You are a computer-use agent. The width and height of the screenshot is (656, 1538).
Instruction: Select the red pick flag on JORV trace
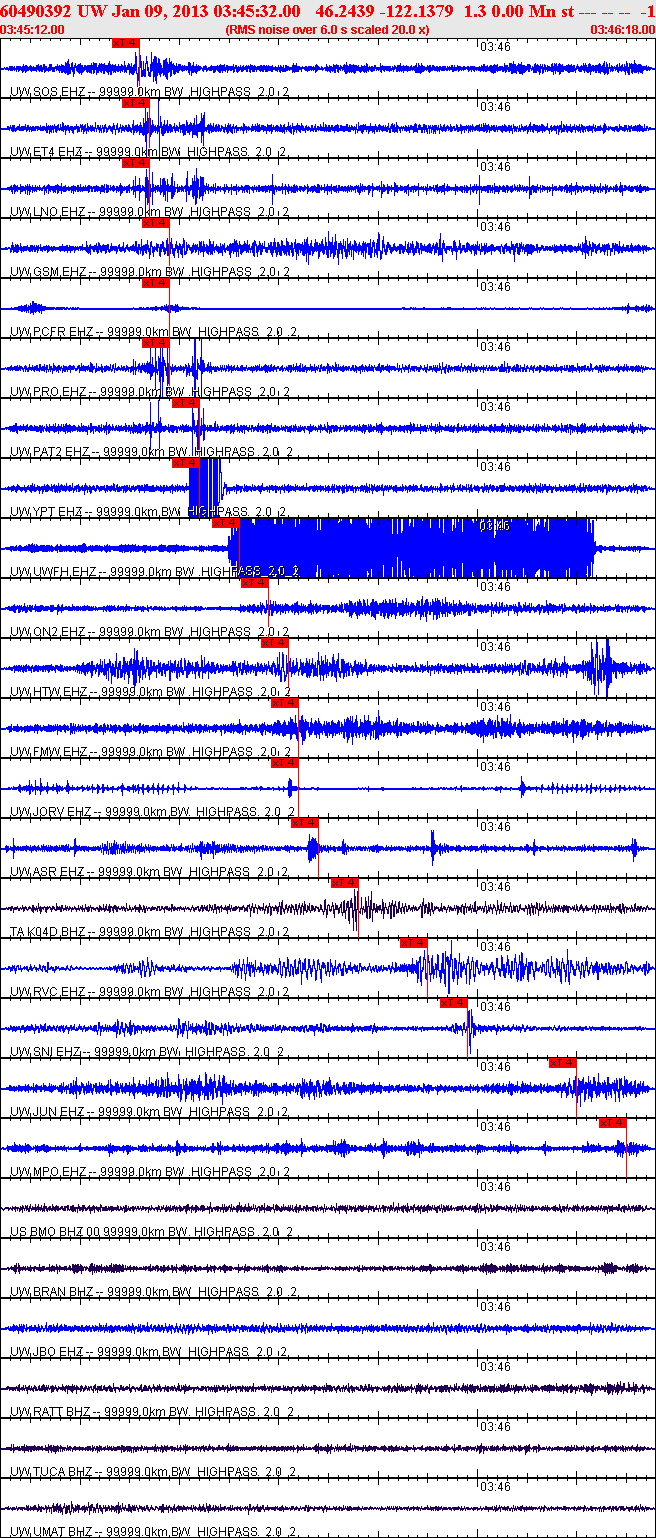pos(285,763)
